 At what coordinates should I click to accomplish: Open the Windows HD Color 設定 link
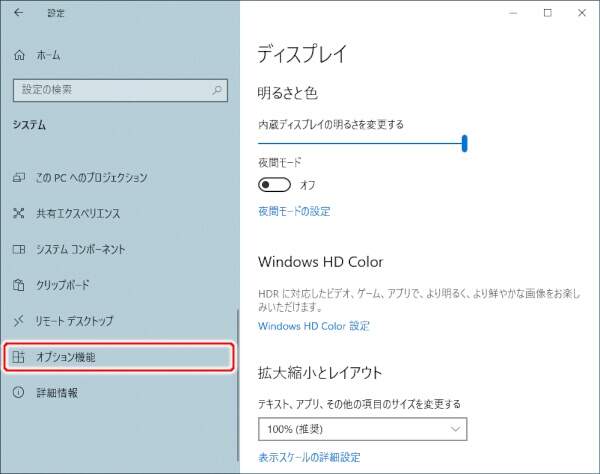[313, 326]
